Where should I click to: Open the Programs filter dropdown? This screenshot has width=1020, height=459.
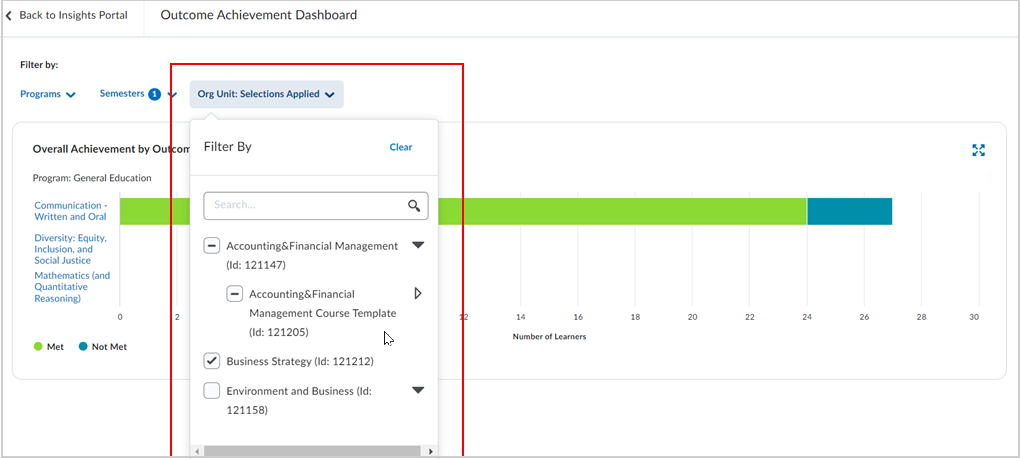pyautogui.click(x=48, y=94)
